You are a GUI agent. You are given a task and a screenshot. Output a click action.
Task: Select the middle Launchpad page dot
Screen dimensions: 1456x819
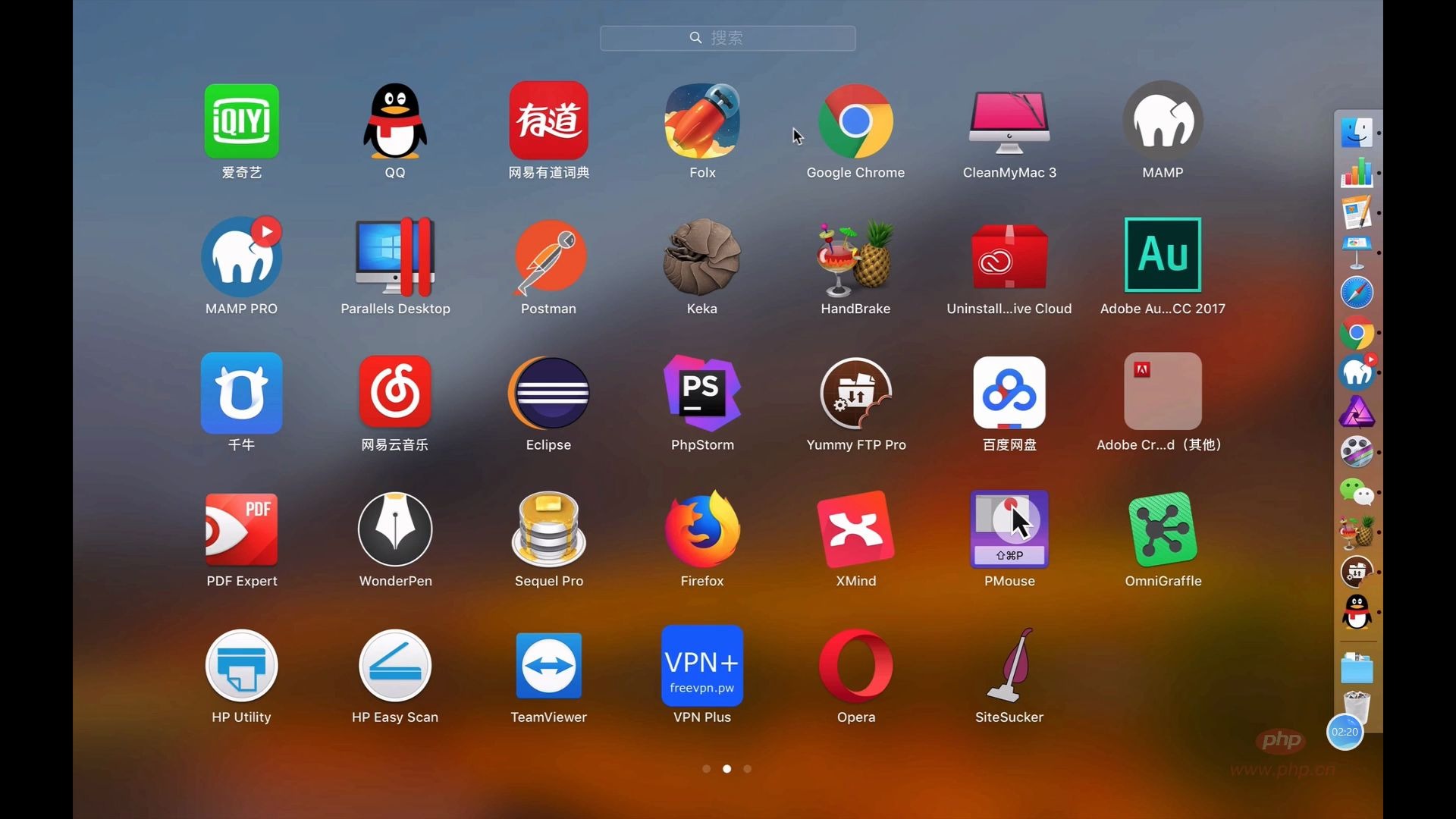click(x=726, y=769)
